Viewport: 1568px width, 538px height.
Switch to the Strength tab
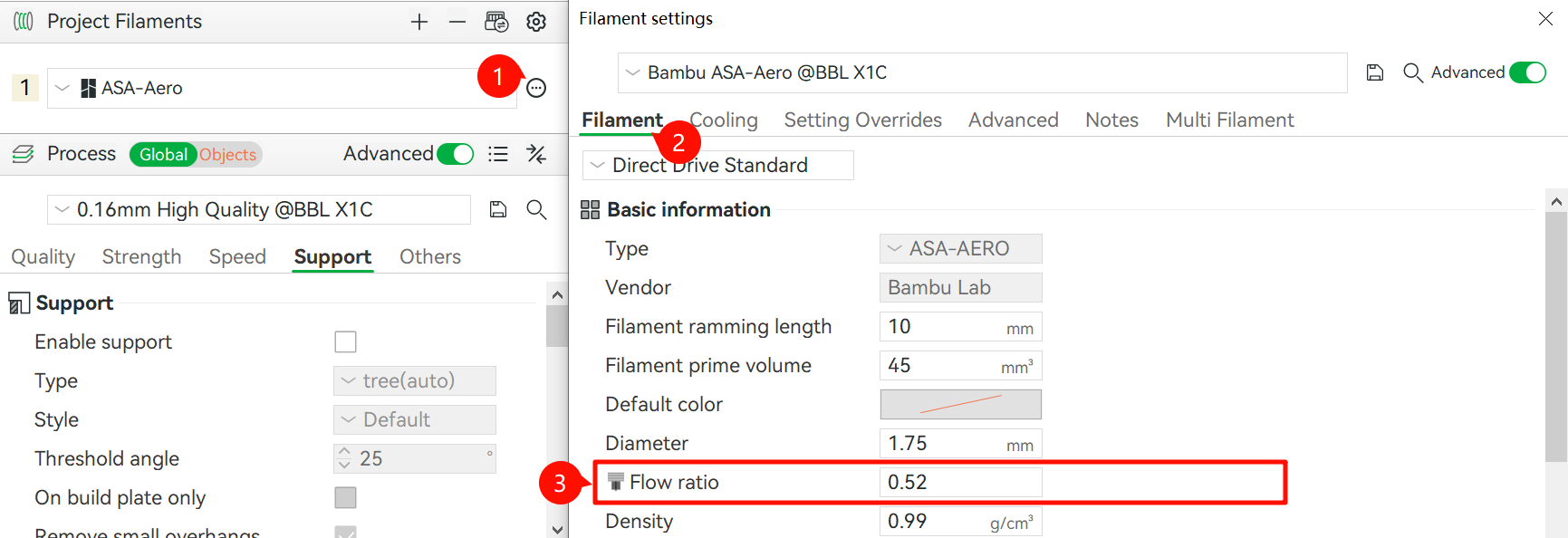click(x=141, y=256)
